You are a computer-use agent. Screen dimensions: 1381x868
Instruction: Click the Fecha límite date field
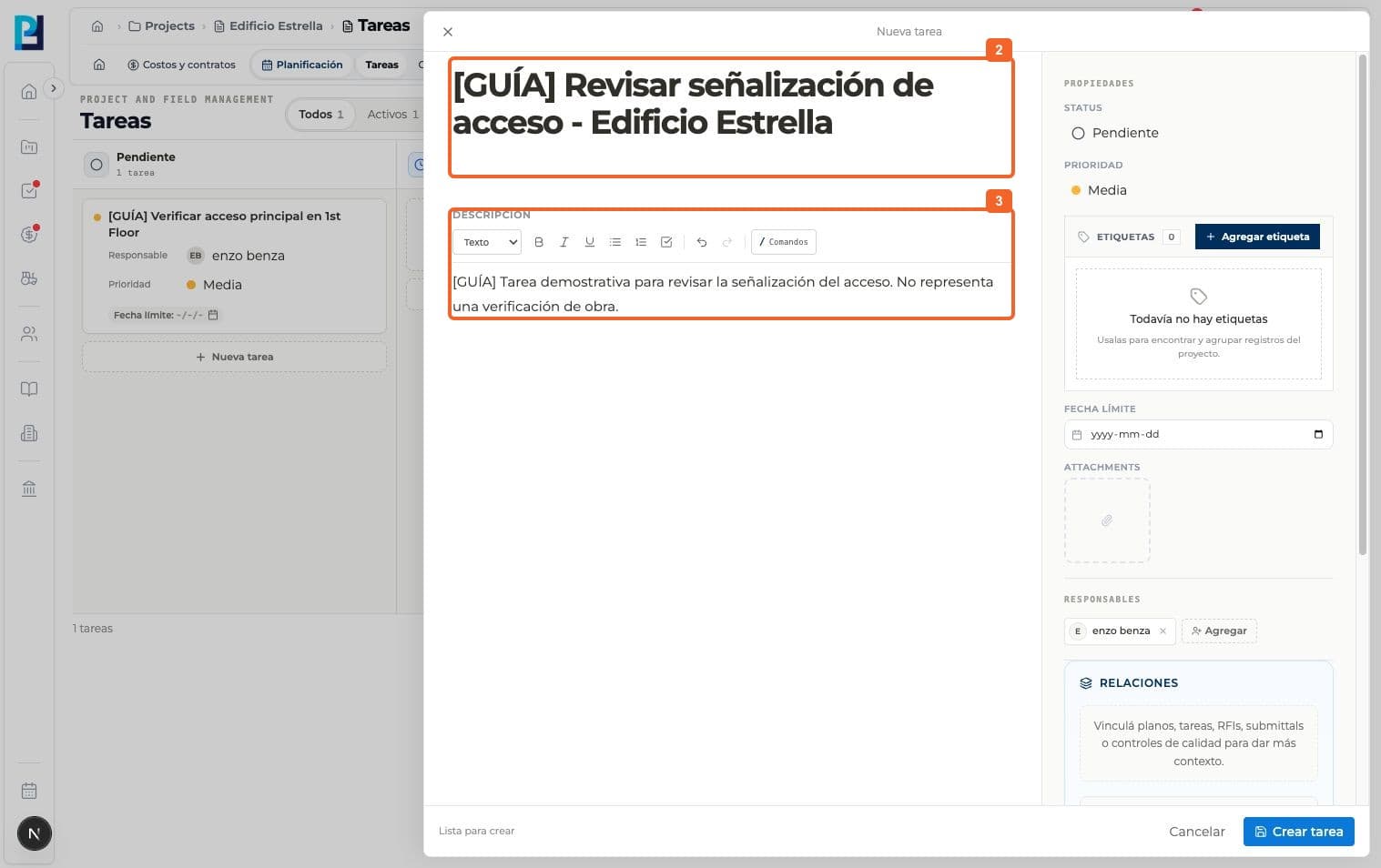[x=1198, y=434]
